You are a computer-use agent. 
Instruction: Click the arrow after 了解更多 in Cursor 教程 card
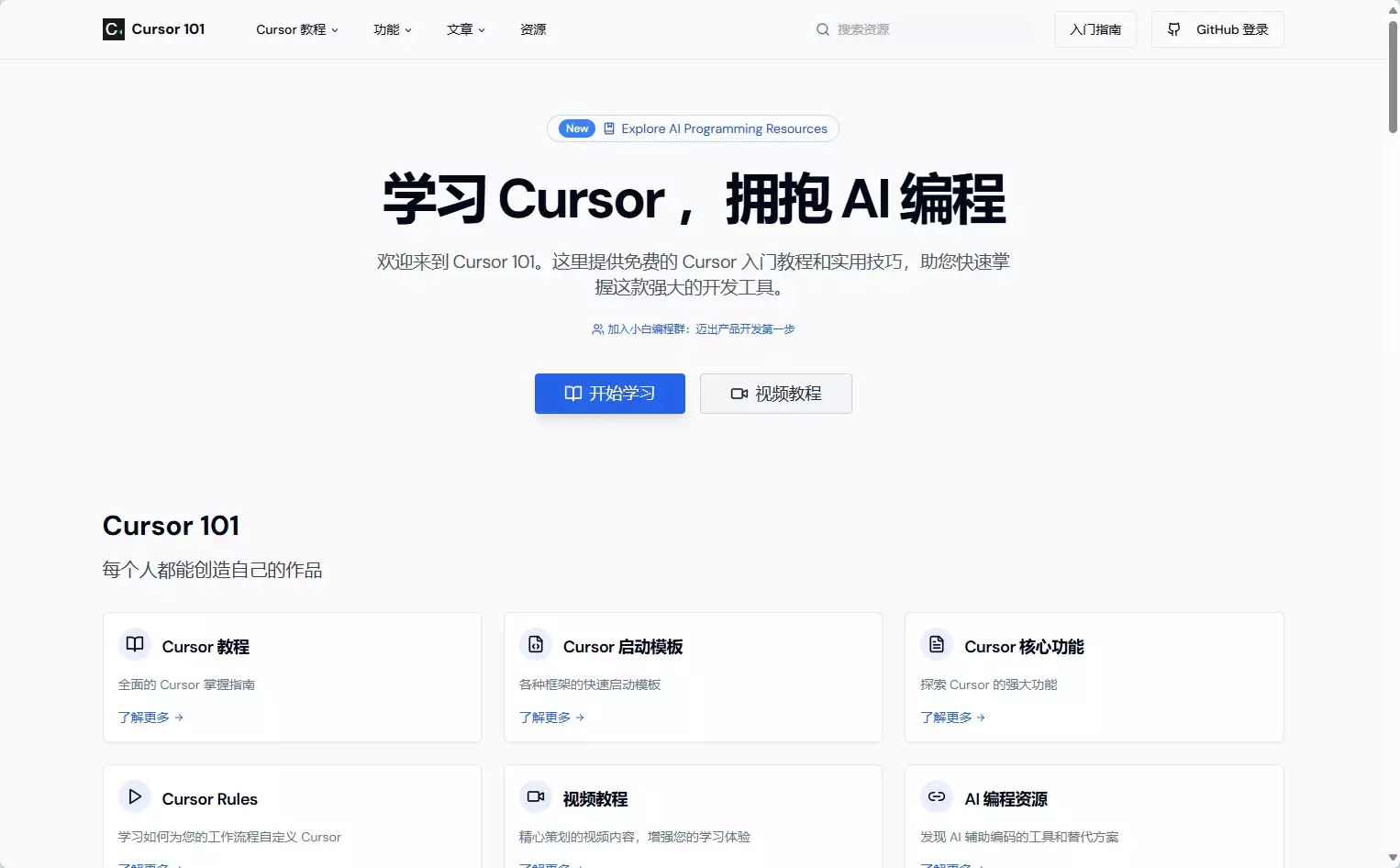click(179, 718)
